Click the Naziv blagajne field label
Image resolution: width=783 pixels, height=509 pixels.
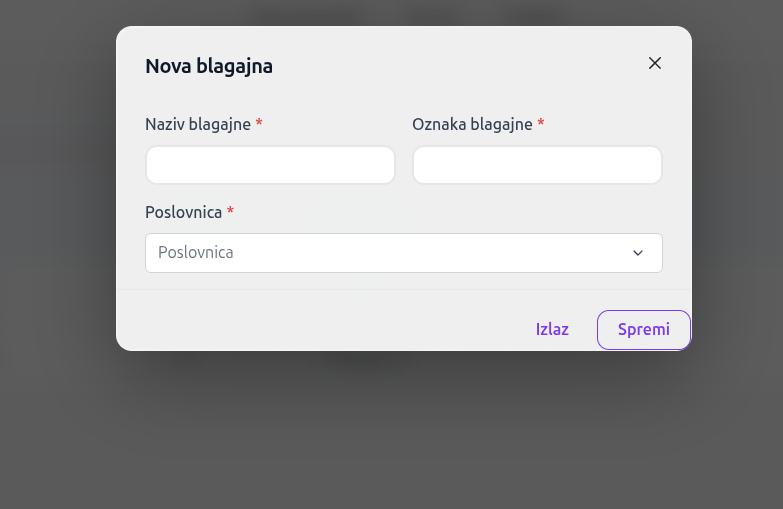(198, 124)
